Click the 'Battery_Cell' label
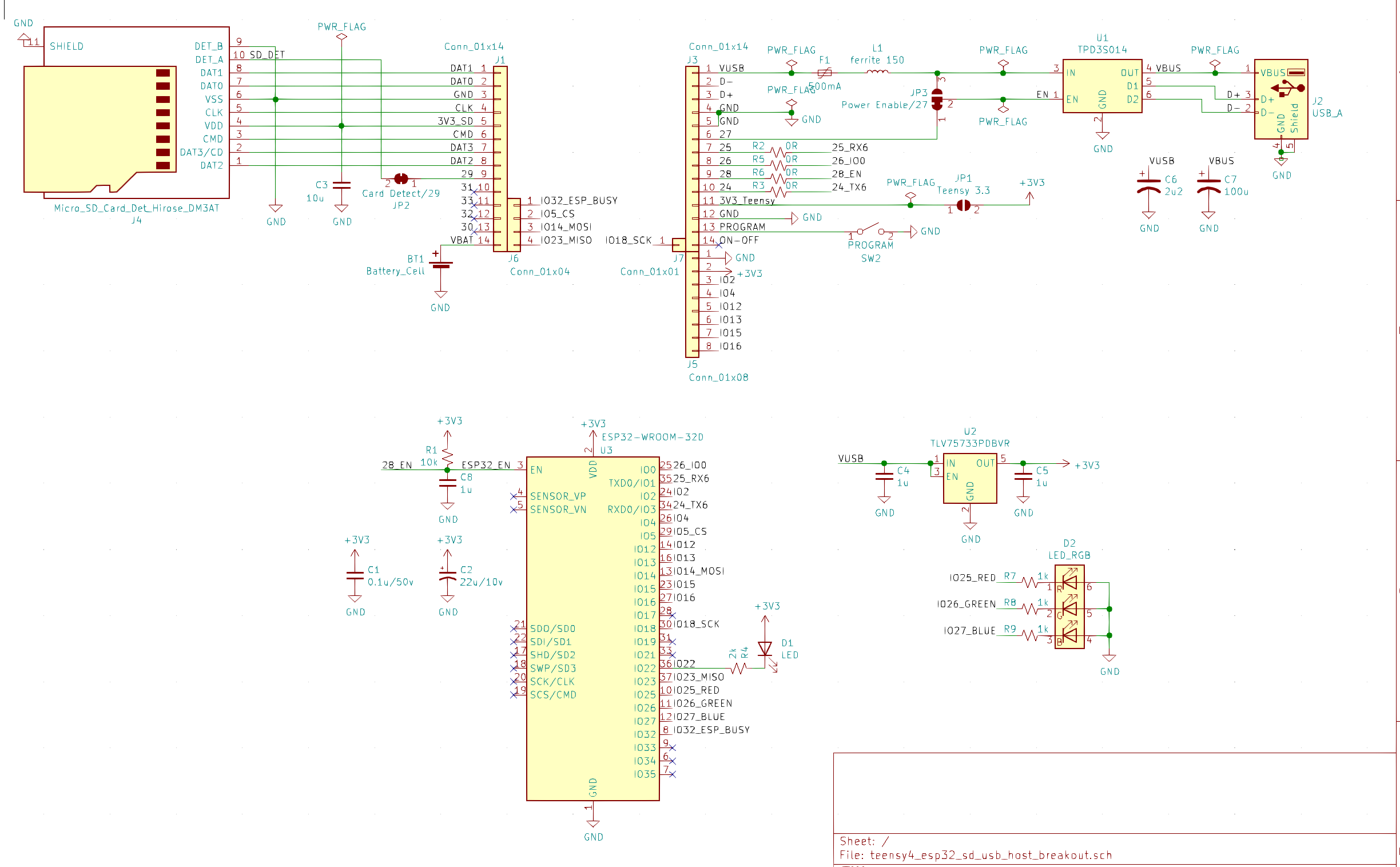1400x867 pixels. [396, 271]
